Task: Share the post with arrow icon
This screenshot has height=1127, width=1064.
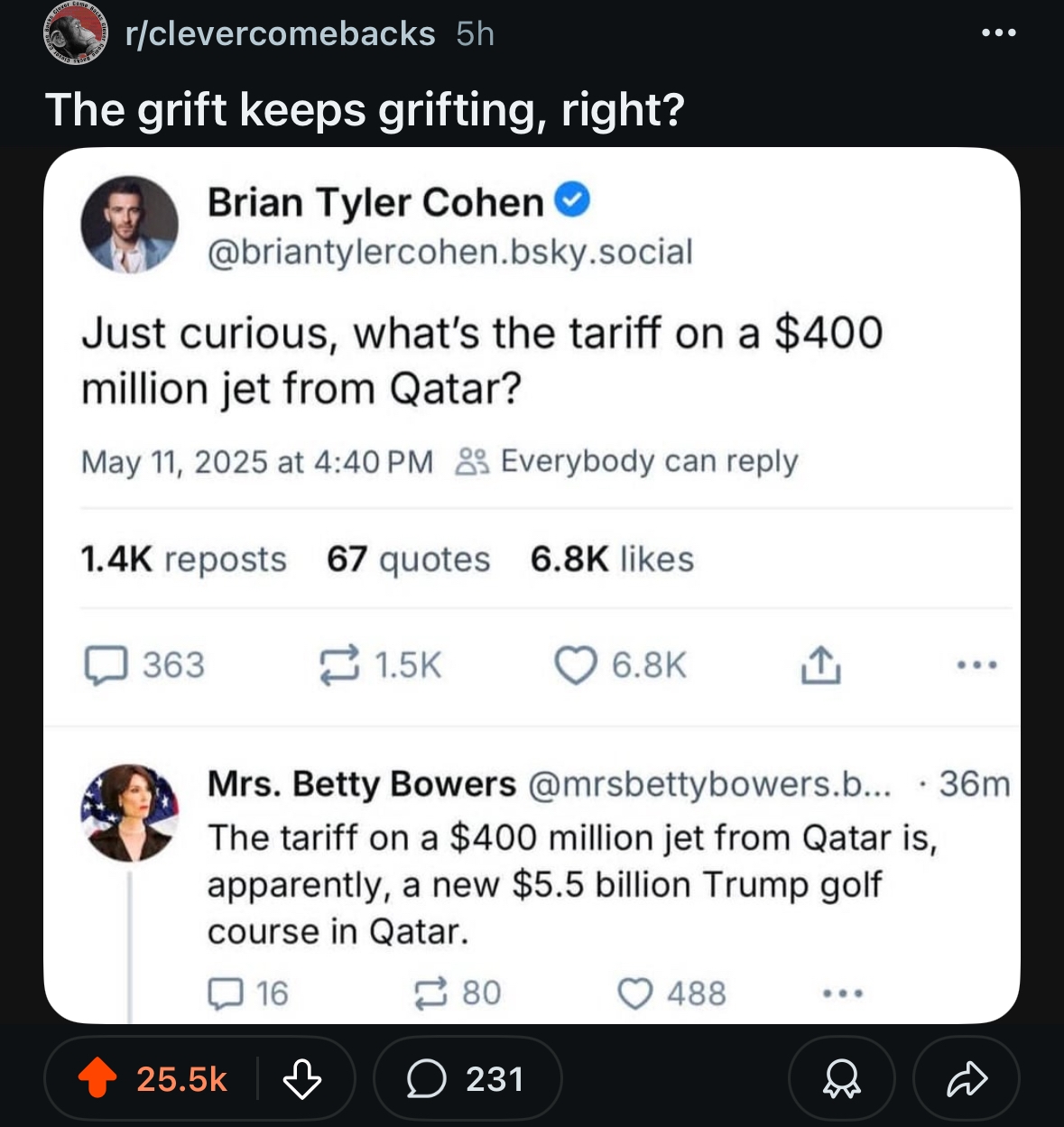Action: [967, 1079]
